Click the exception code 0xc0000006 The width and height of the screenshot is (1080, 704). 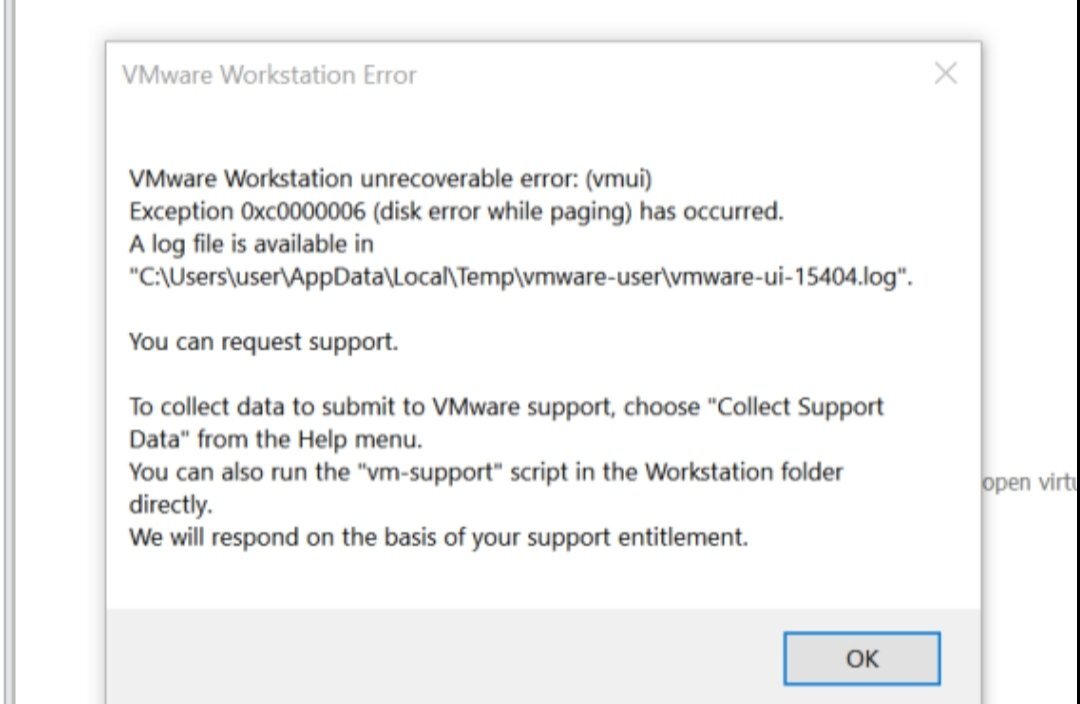[302, 211]
